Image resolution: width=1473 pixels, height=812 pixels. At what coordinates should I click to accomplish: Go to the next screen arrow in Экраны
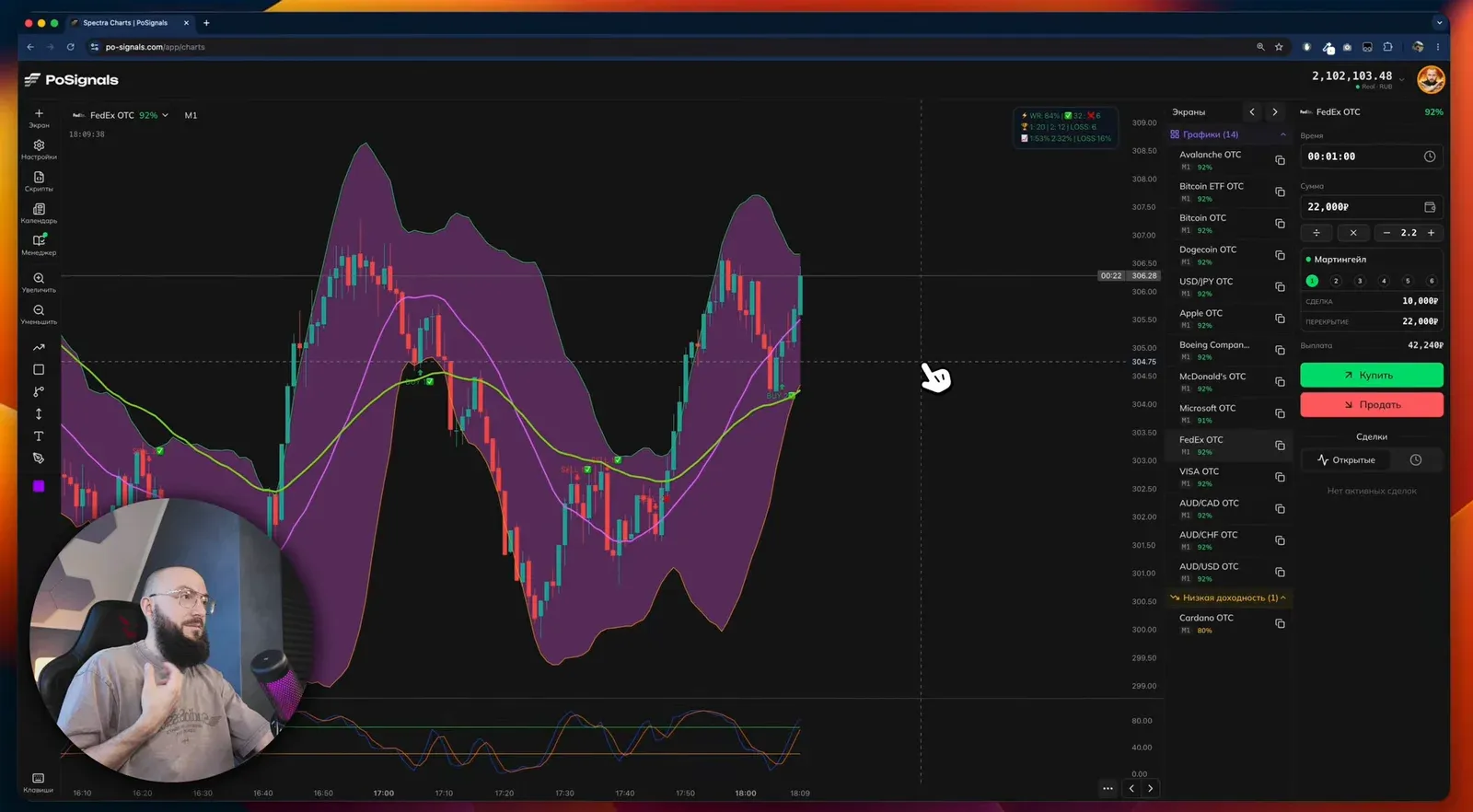coord(1275,111)
